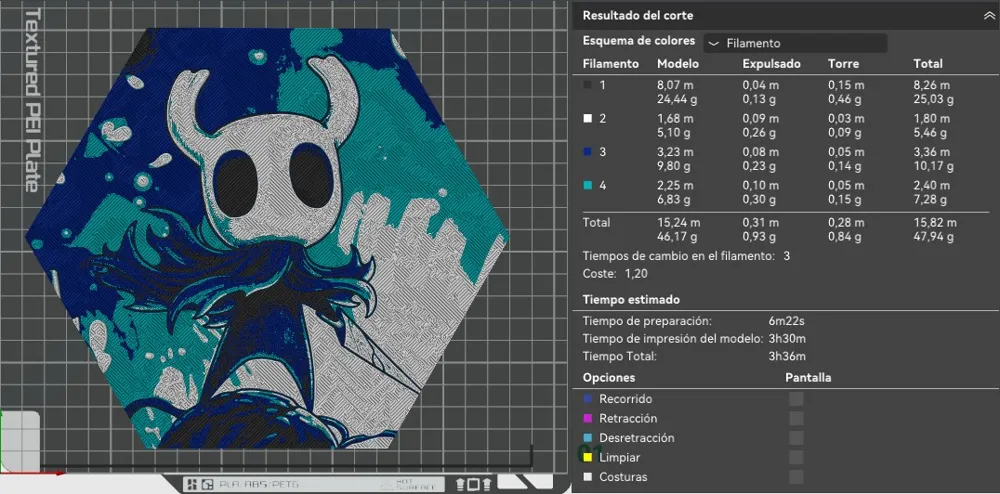This screenshot has height=494, width=1000.
Task: Click the 25,03 g total value
Action: (933, 99)
